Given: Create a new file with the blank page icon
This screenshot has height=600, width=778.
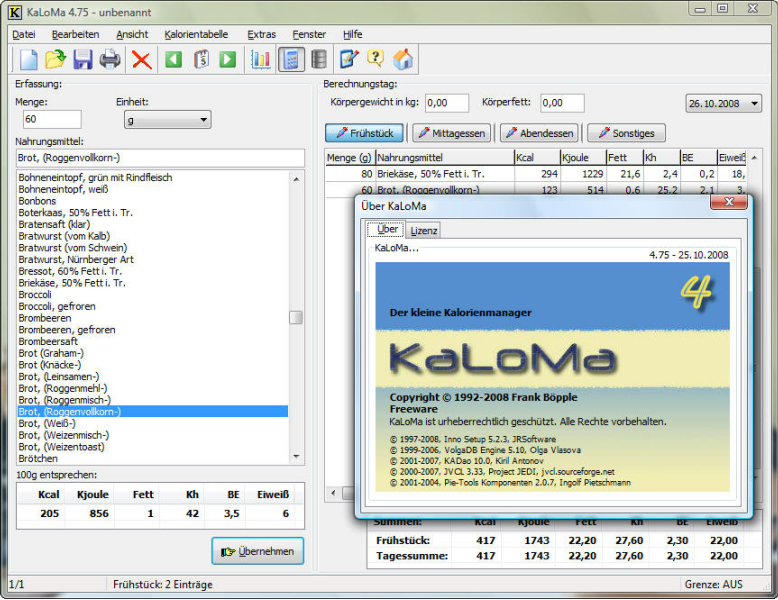Looking at the screenshot, I should coord(28,60).
